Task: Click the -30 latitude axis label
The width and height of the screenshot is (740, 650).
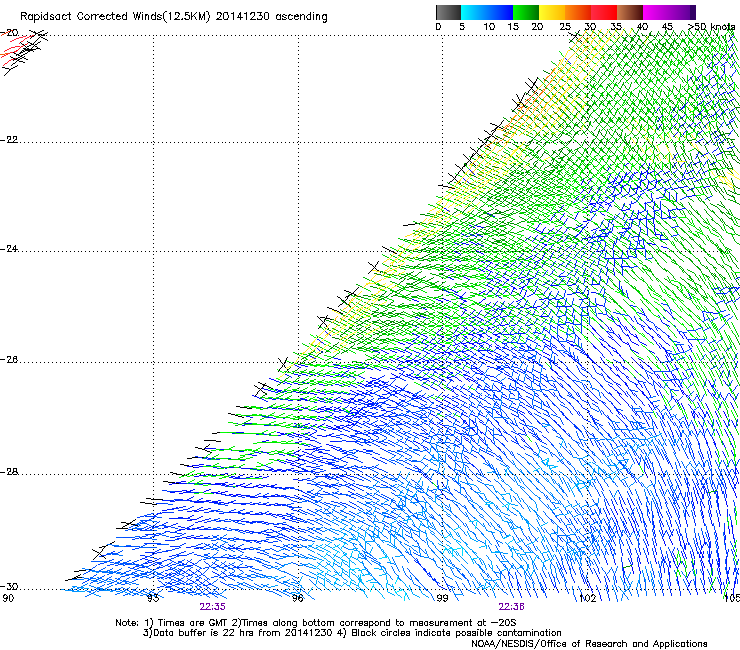Action: coord(9,586)
